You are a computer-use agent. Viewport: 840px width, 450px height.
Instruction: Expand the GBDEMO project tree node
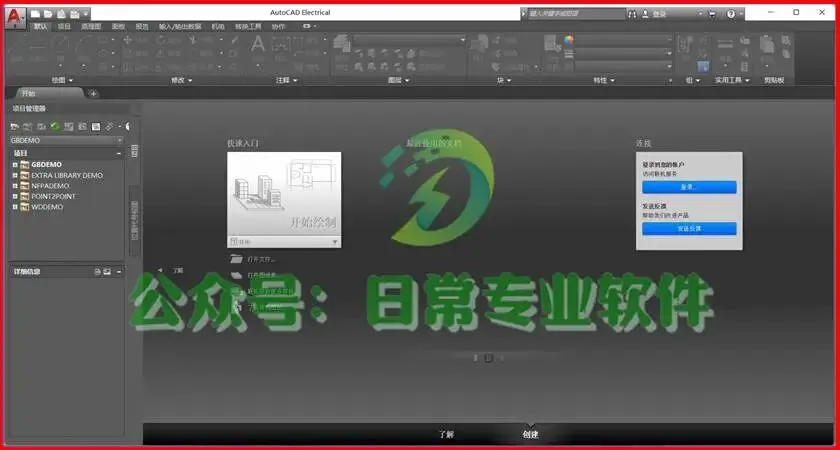[15, 165]
